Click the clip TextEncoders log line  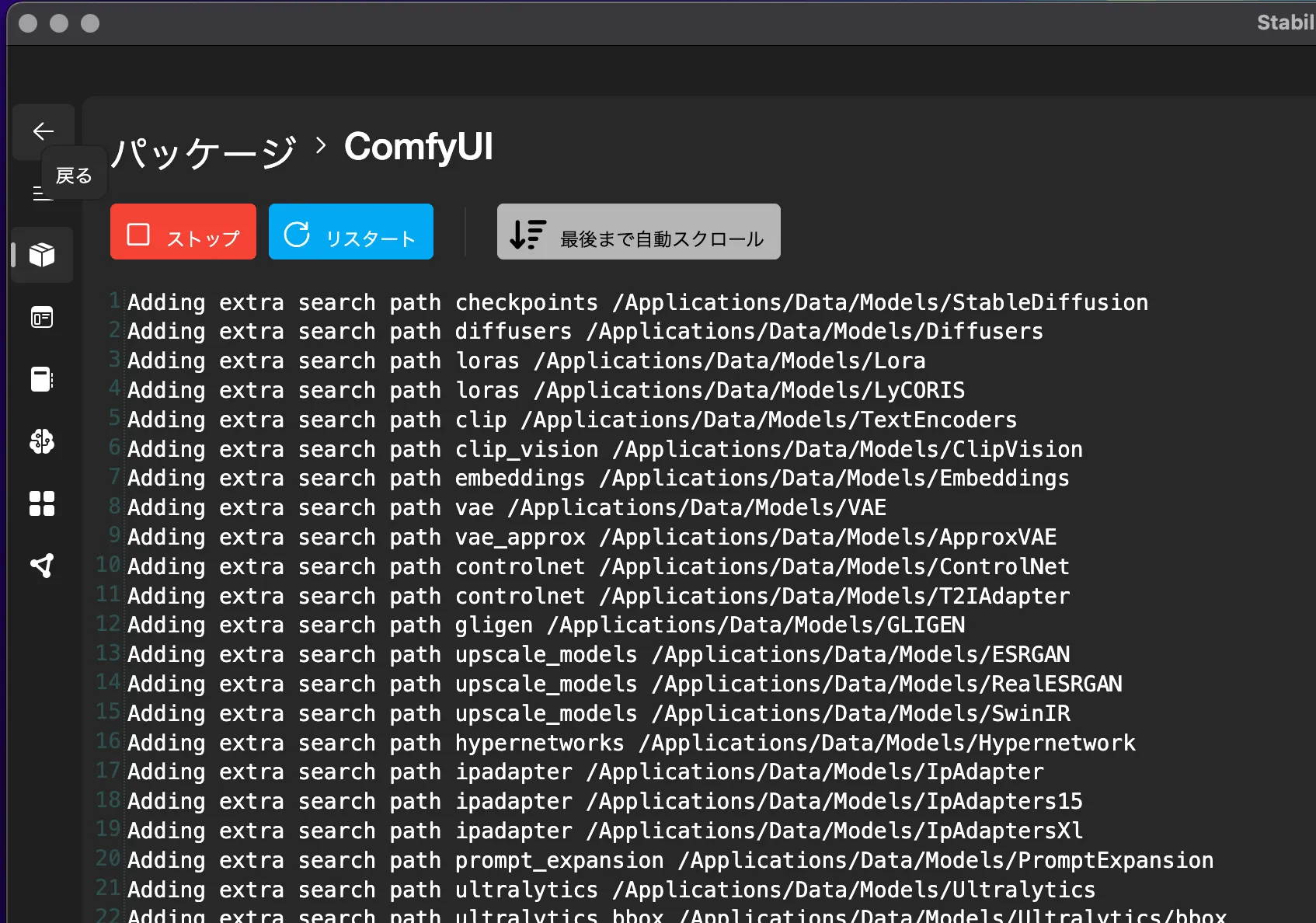click(x=573, y=420)
